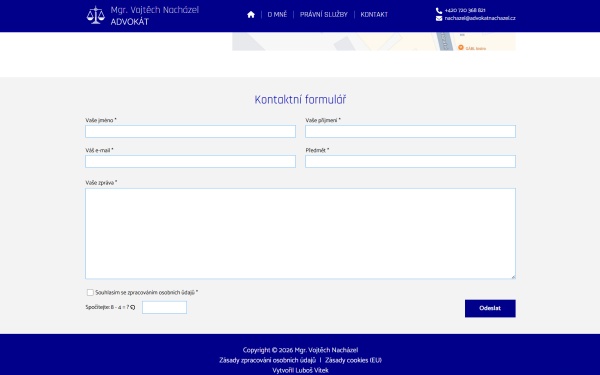Click the nachazel@advokatnachazel.cz email link
The image size is (600, 375).
[x=480, y=18]
